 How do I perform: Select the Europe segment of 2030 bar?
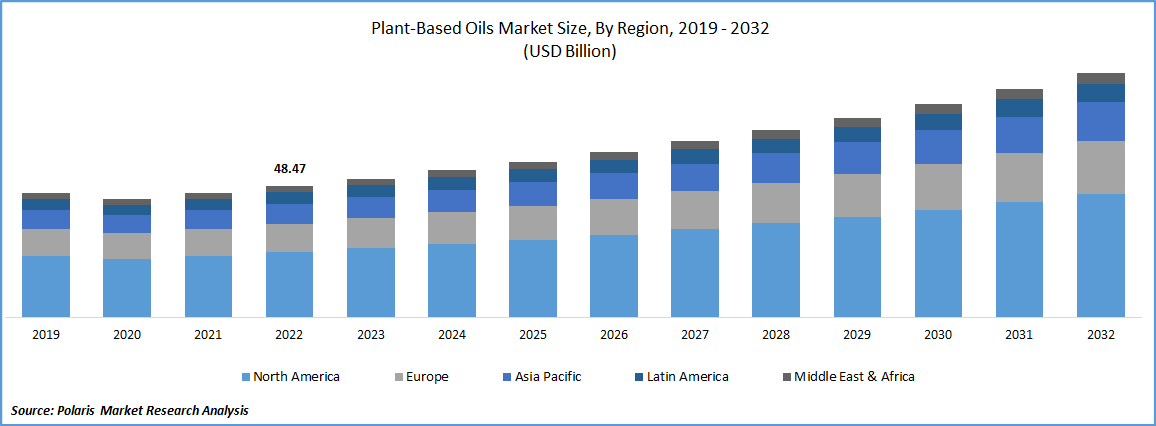[938, 187]
